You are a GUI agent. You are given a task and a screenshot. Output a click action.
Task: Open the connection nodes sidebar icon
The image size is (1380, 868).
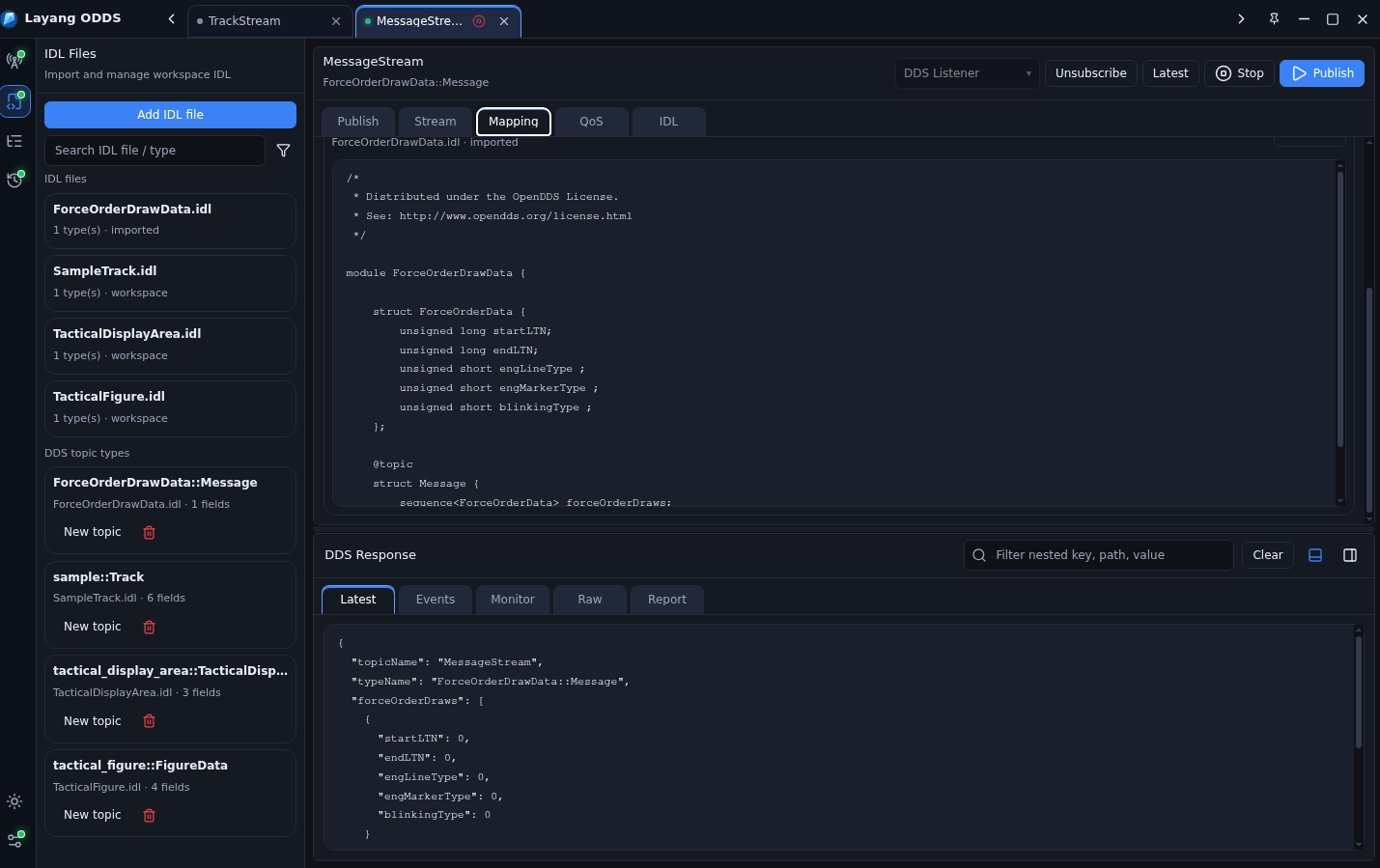point(14,840)
